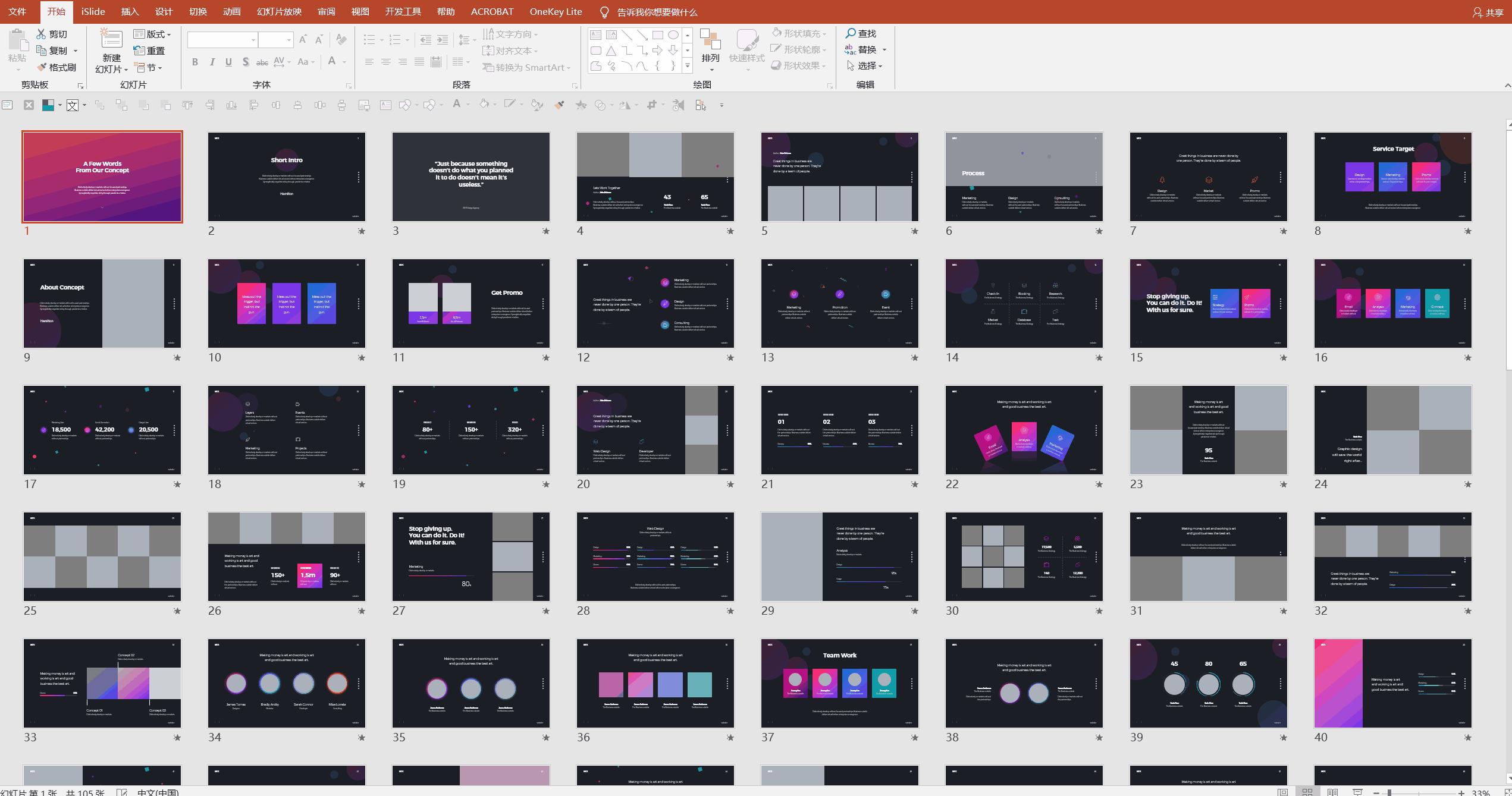
Task: Click the Cut (剪切) scissors icon
Action: pos(41,34)
